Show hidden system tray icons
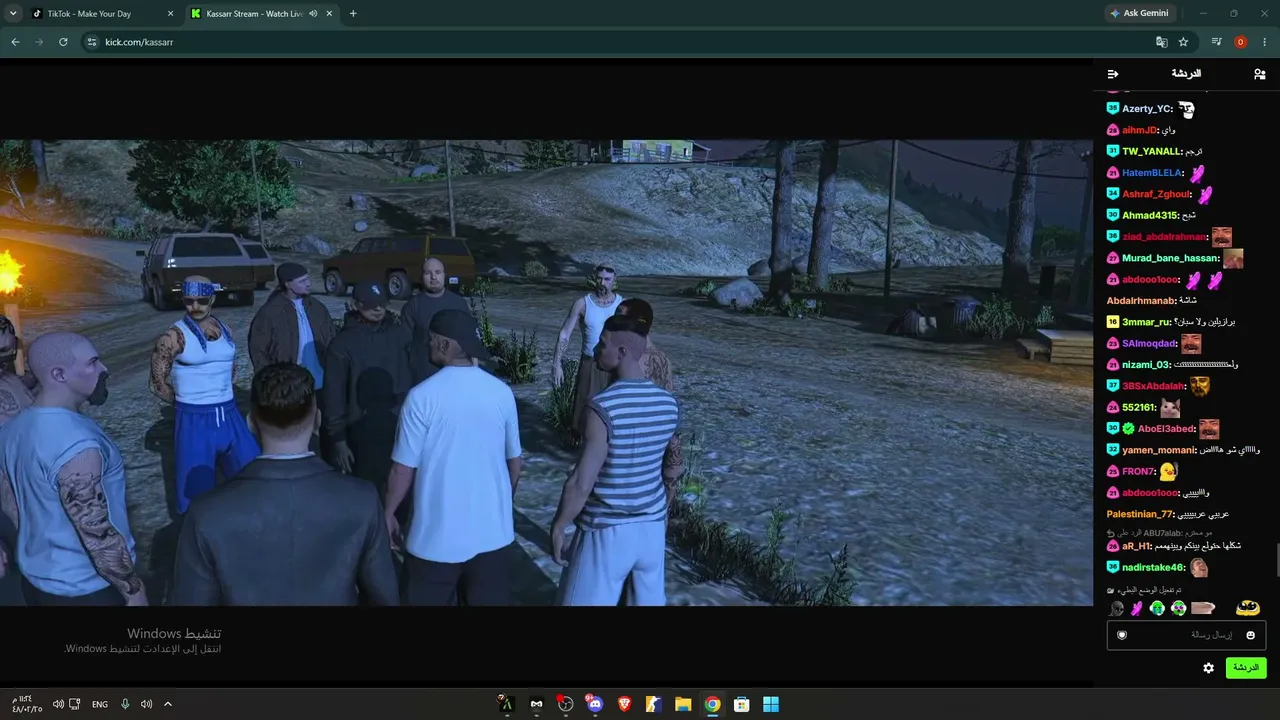This screenshot has height=720, width=1280. (168, 704)
